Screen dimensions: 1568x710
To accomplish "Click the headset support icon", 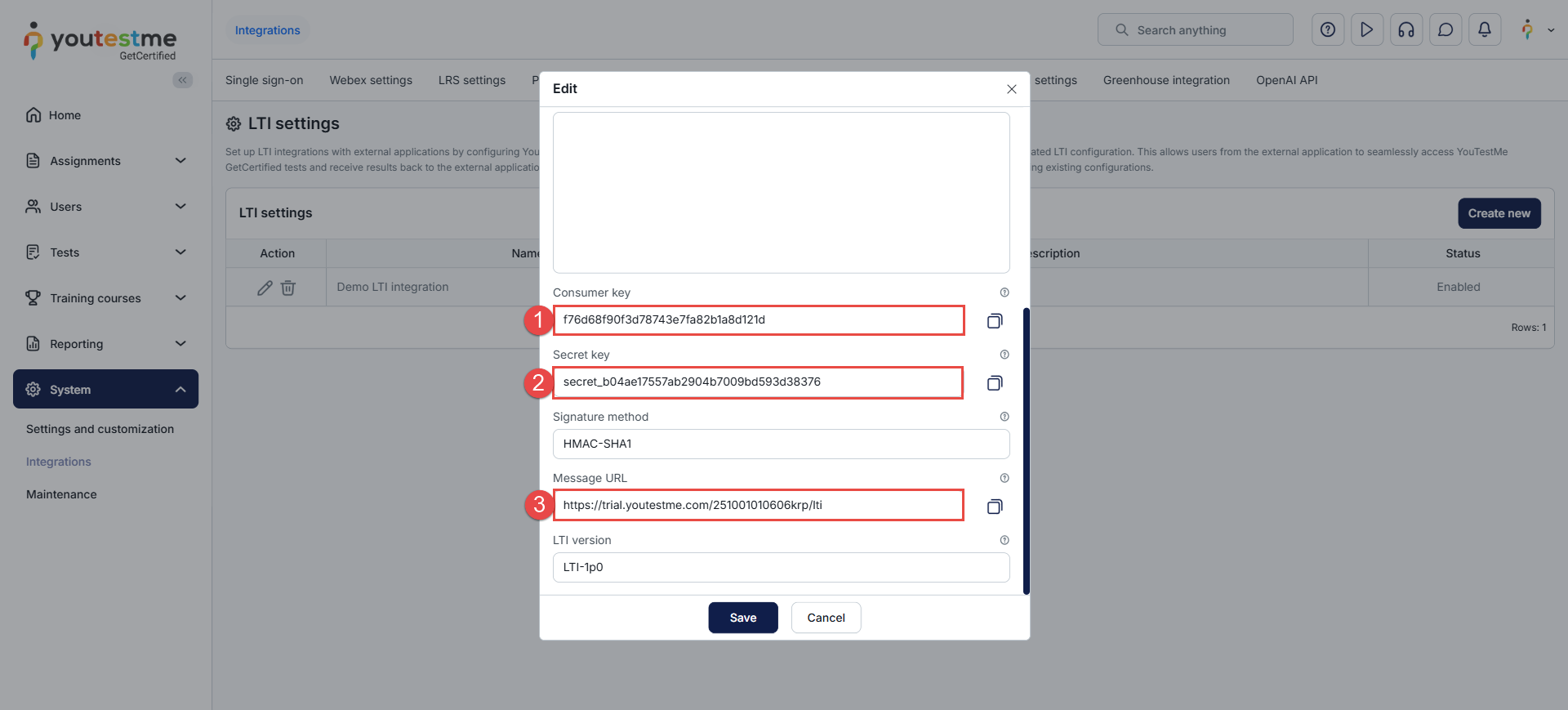I will 1405,30.
